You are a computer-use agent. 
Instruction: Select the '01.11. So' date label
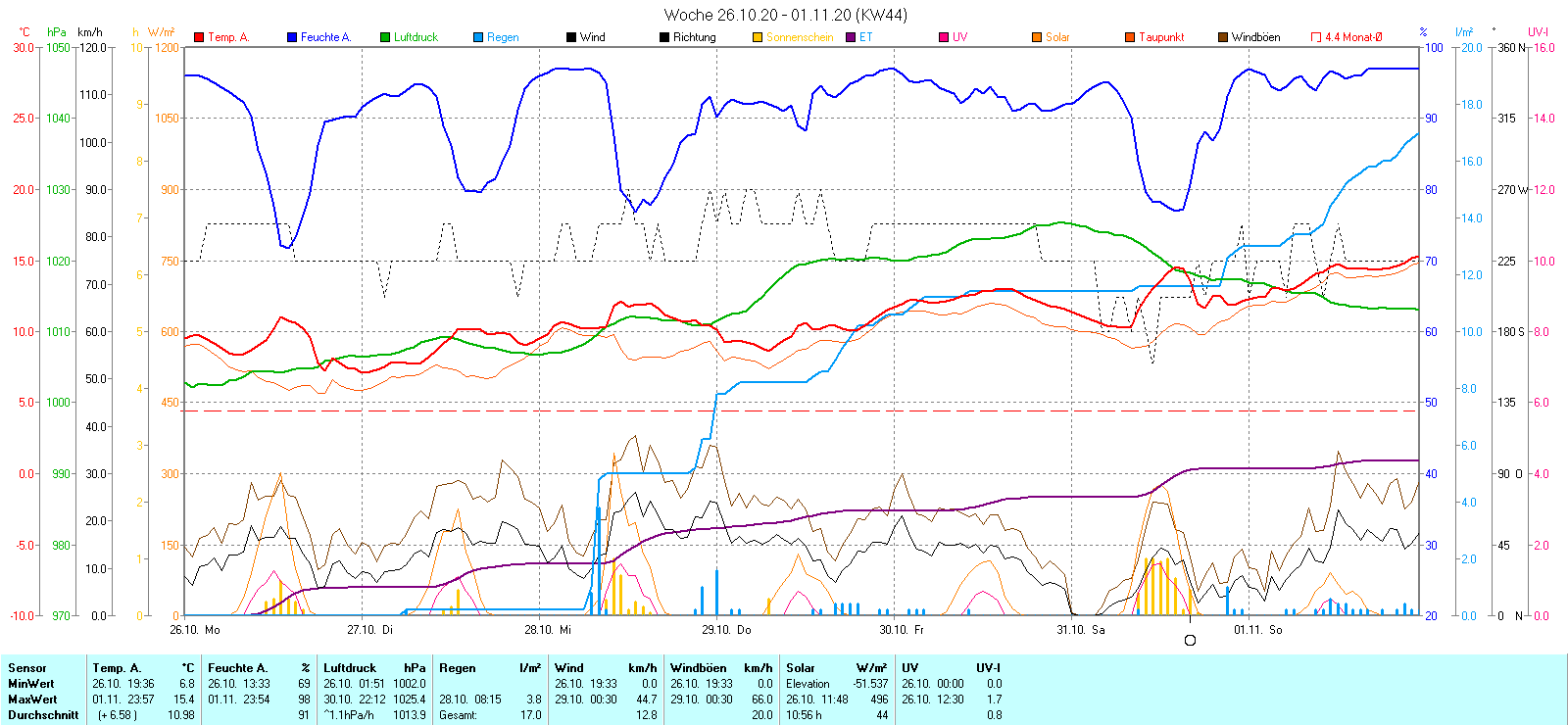(x=1258, y=630)
